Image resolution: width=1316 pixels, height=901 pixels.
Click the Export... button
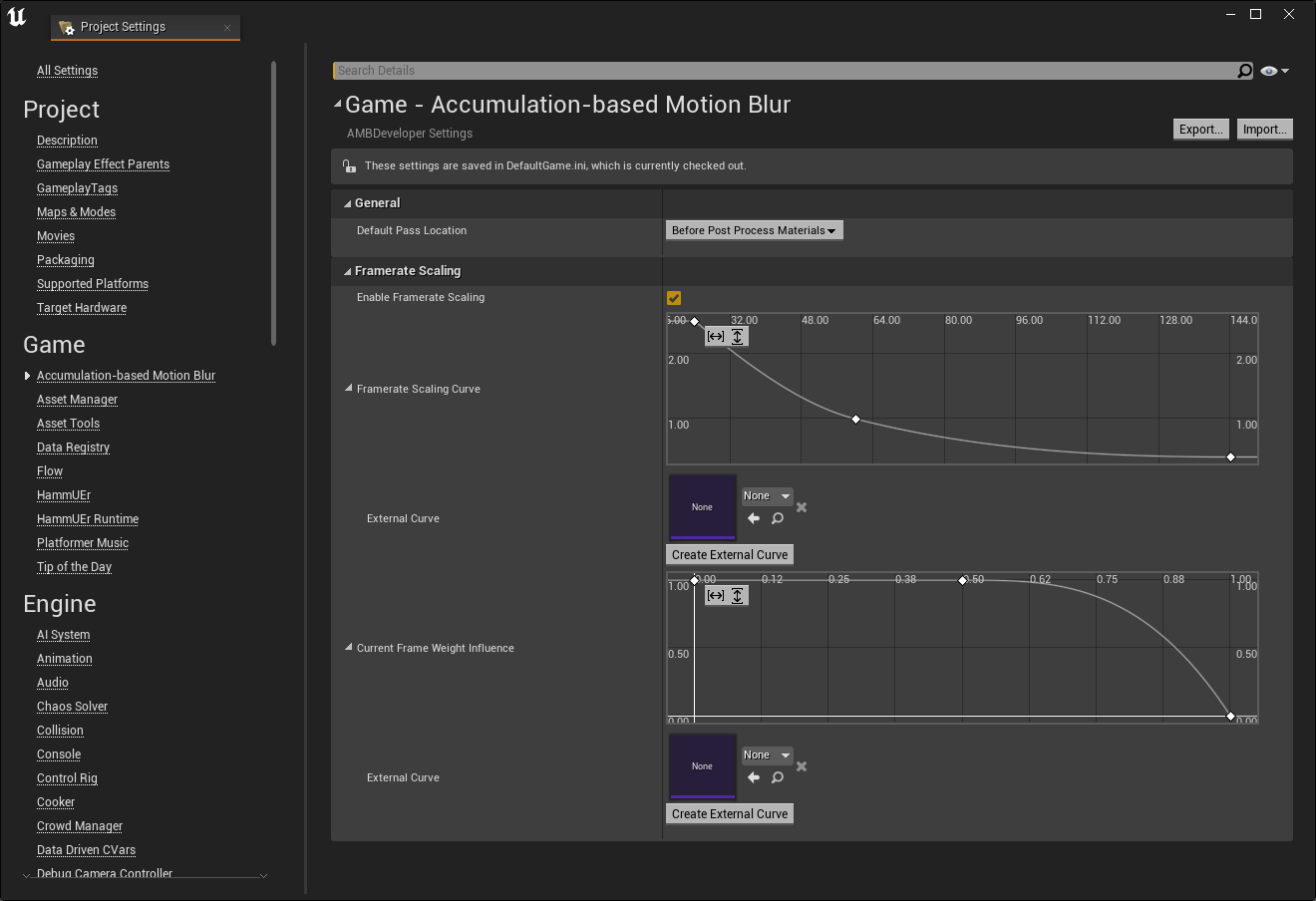click(x=1201, y=130)
